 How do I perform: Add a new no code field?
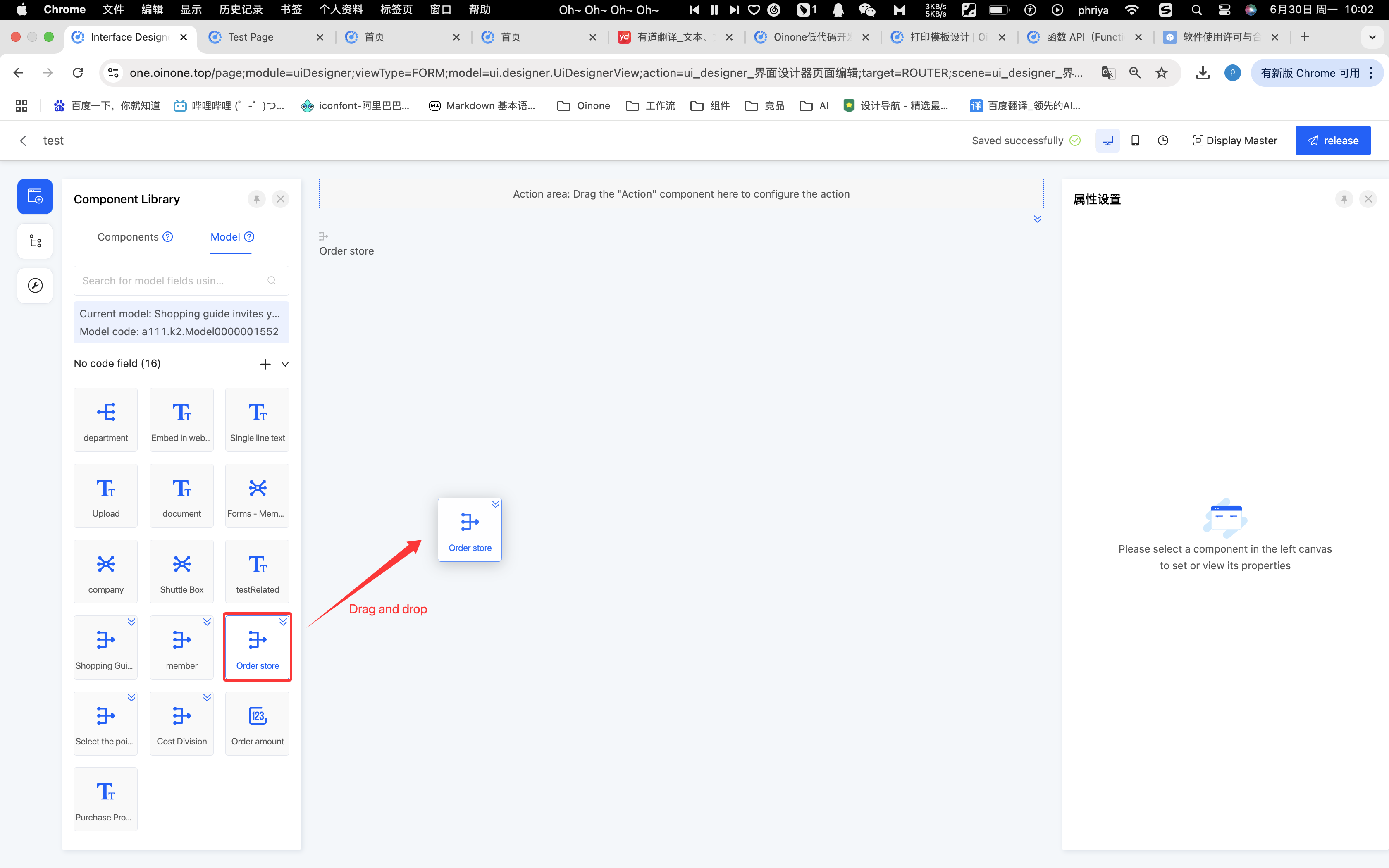pos(265,364)
